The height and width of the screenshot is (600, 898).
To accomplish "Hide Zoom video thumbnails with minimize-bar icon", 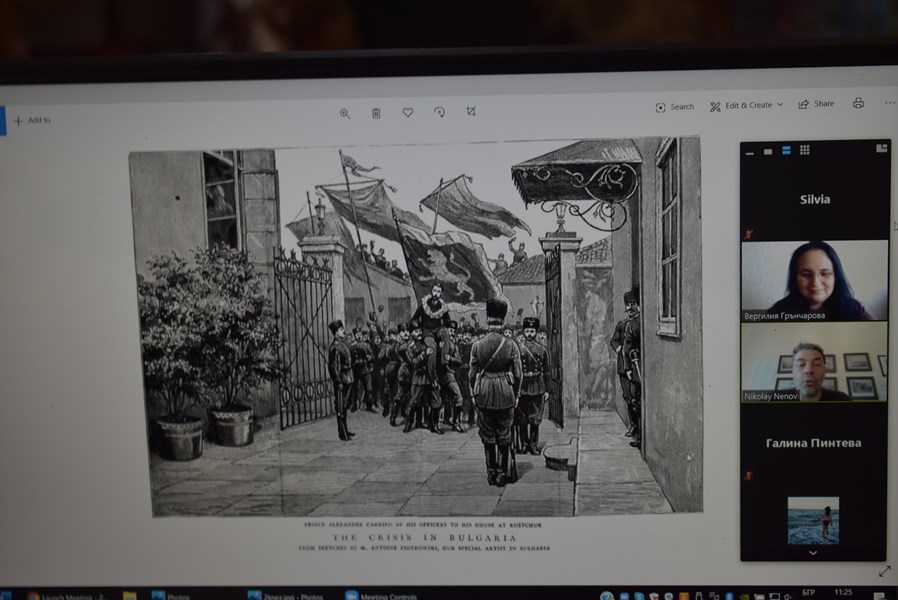I will point(749,151).
